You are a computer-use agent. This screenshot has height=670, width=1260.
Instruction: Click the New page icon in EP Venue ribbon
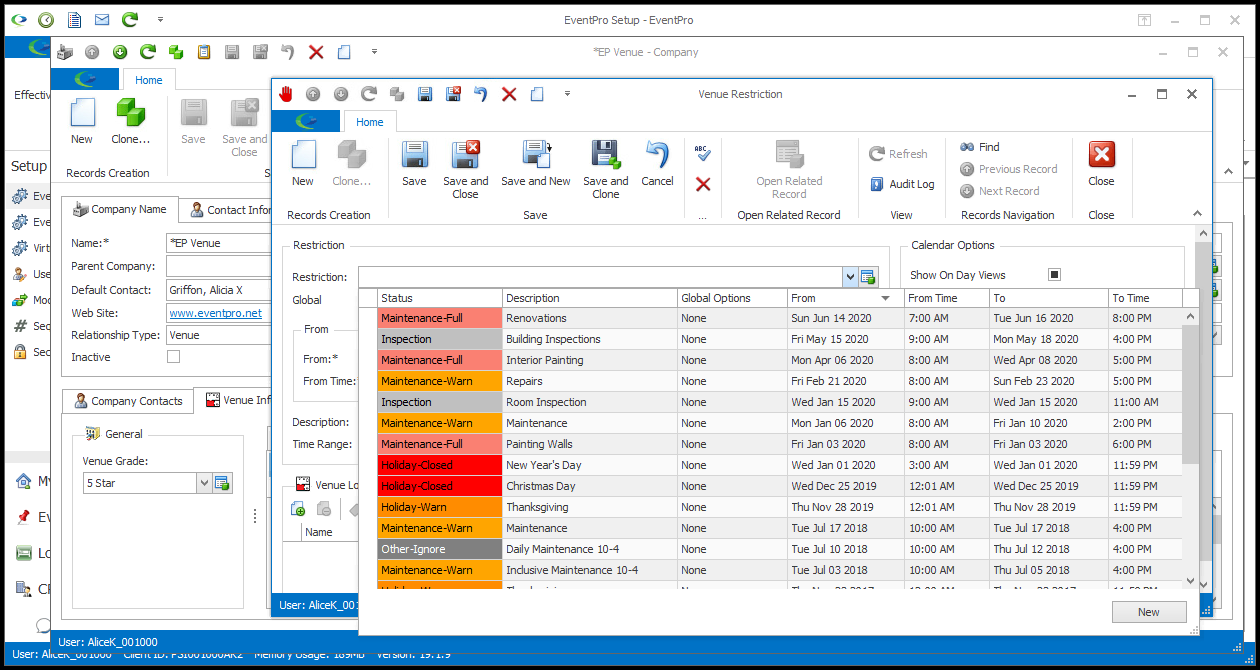click(x=82, y=112)
